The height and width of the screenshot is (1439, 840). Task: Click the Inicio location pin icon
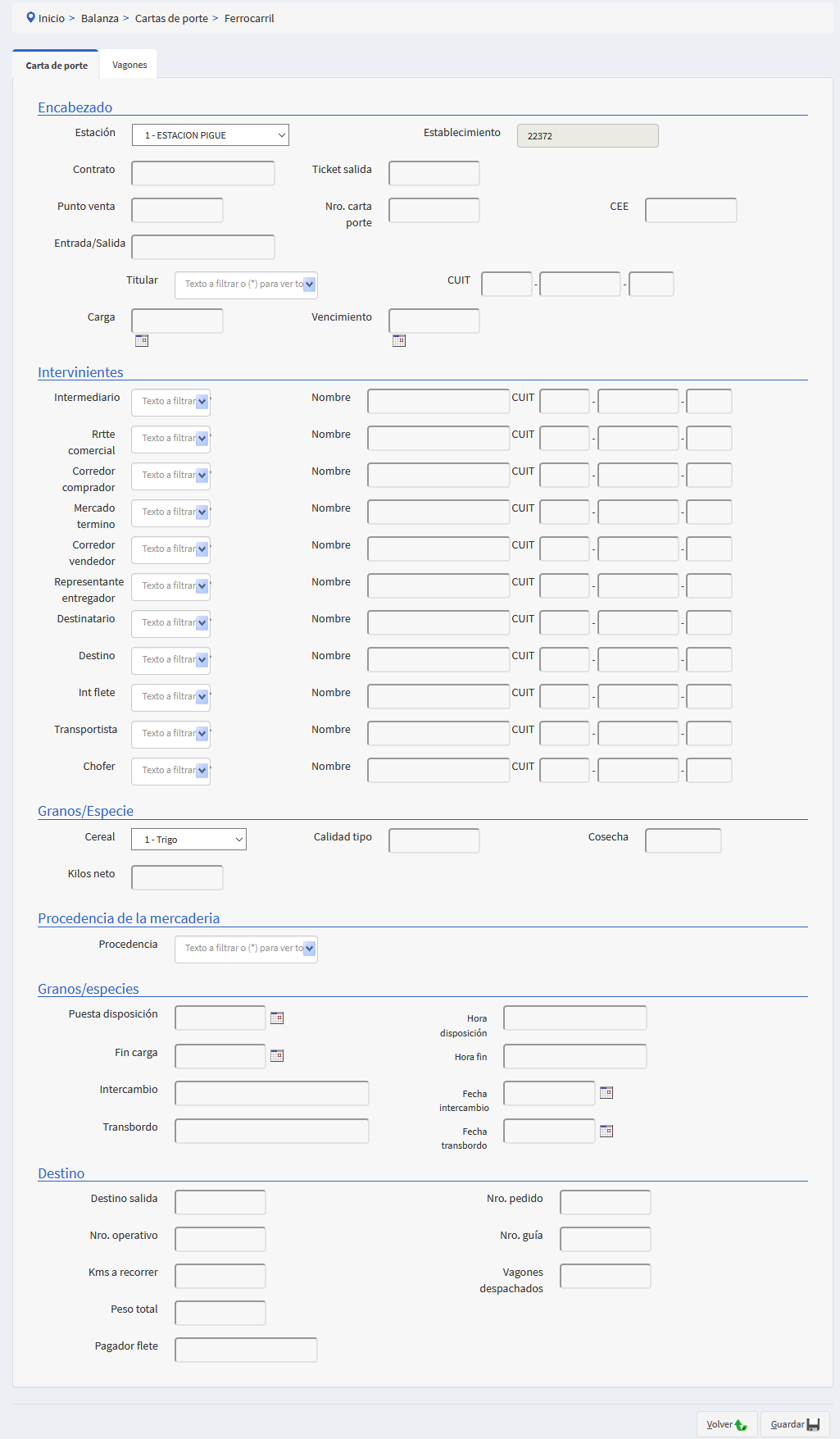click(31, 18)
